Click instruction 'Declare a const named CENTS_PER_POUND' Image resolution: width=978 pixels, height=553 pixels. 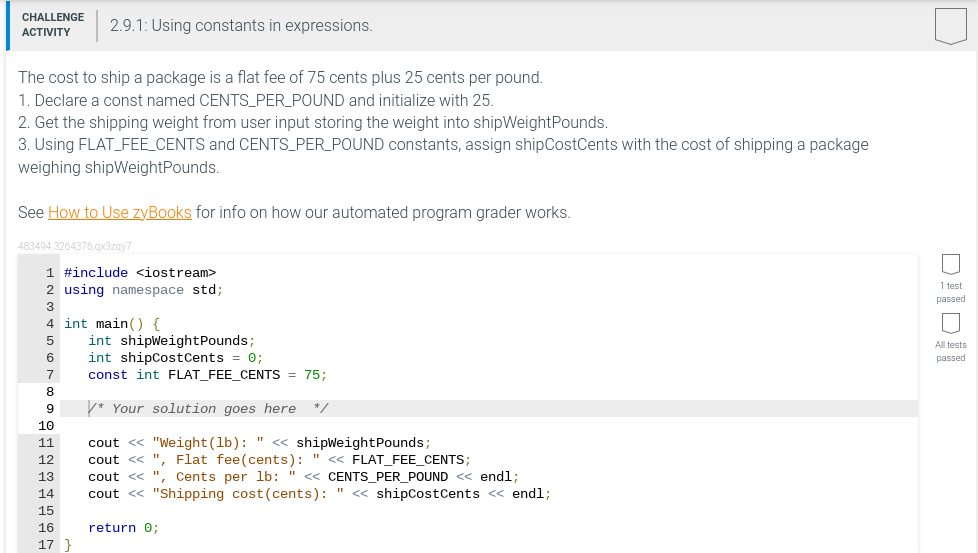(x=256, y=100)
